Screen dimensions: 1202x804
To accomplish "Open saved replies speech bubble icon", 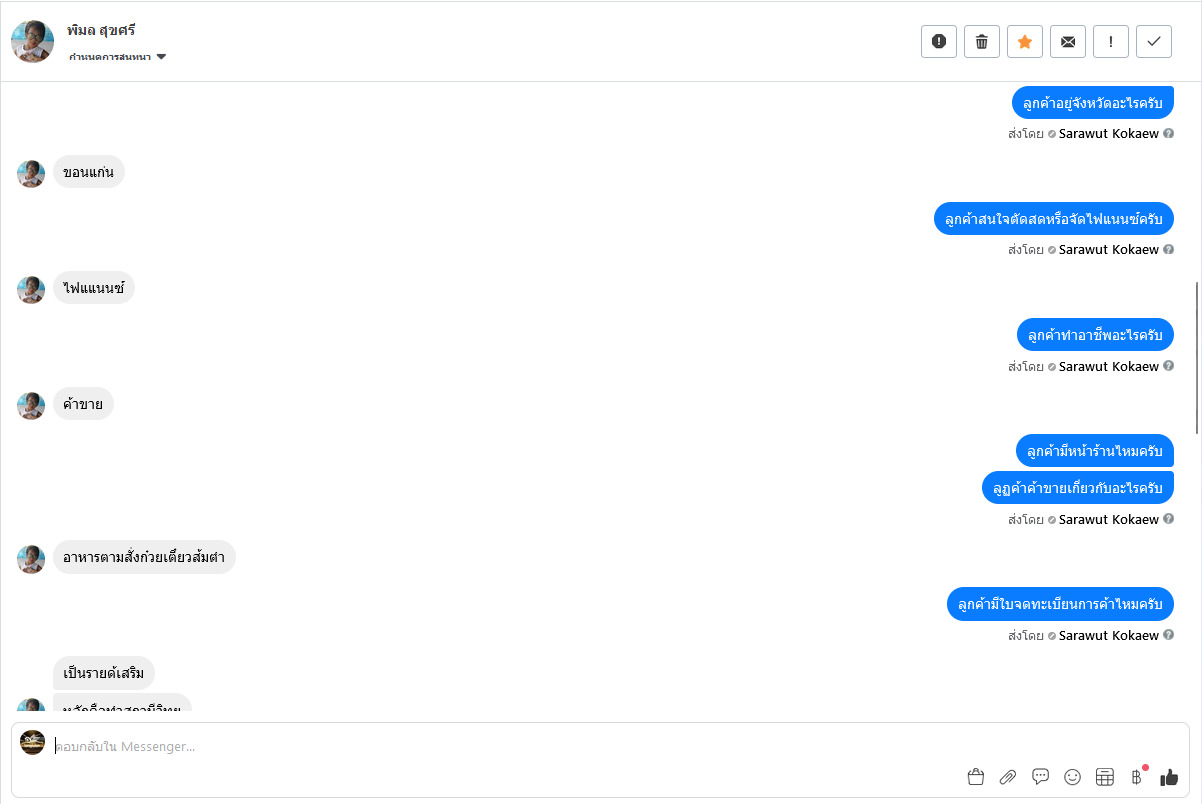I will click(1040, 776).
